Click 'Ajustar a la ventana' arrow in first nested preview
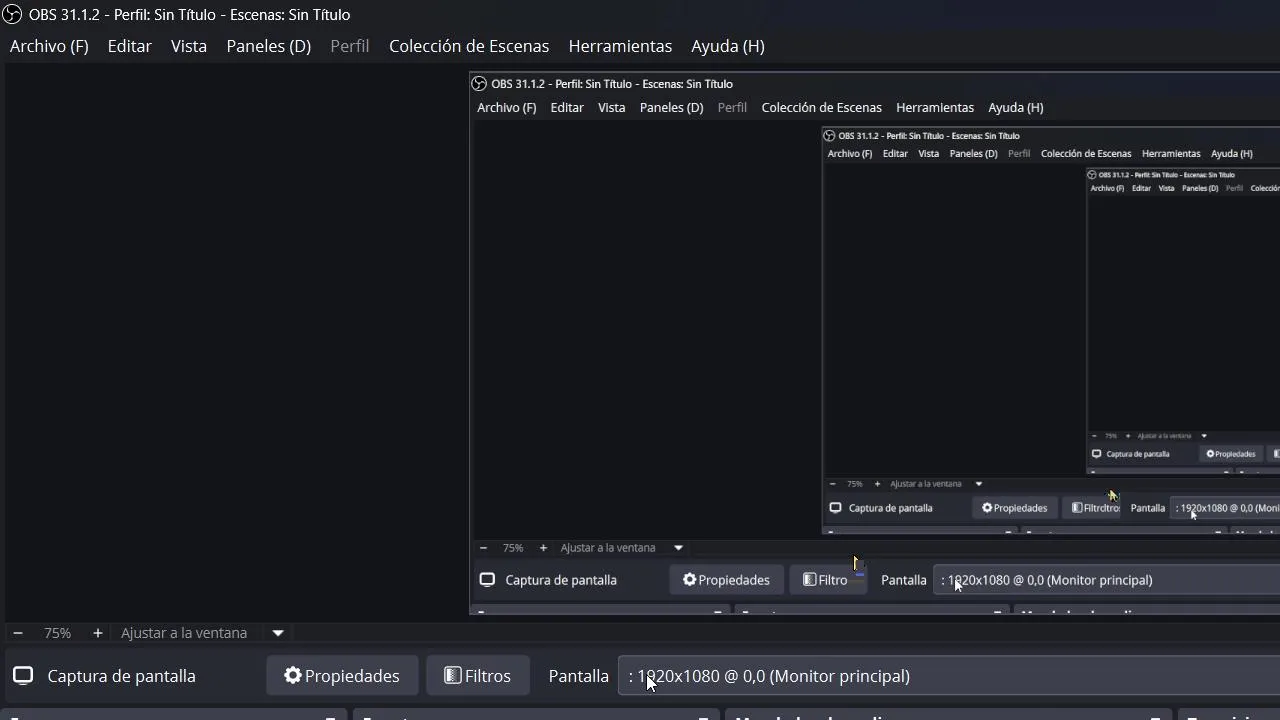Image resolution: width=1280 pixels, height=720 pixels. pos(678,548)
